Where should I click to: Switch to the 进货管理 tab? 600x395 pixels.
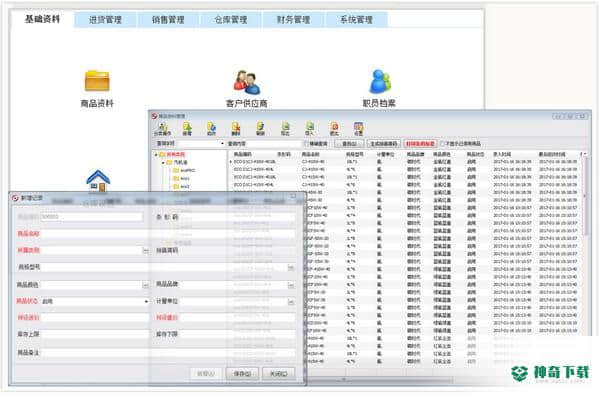pyautogui.click(x=105, y=20)
